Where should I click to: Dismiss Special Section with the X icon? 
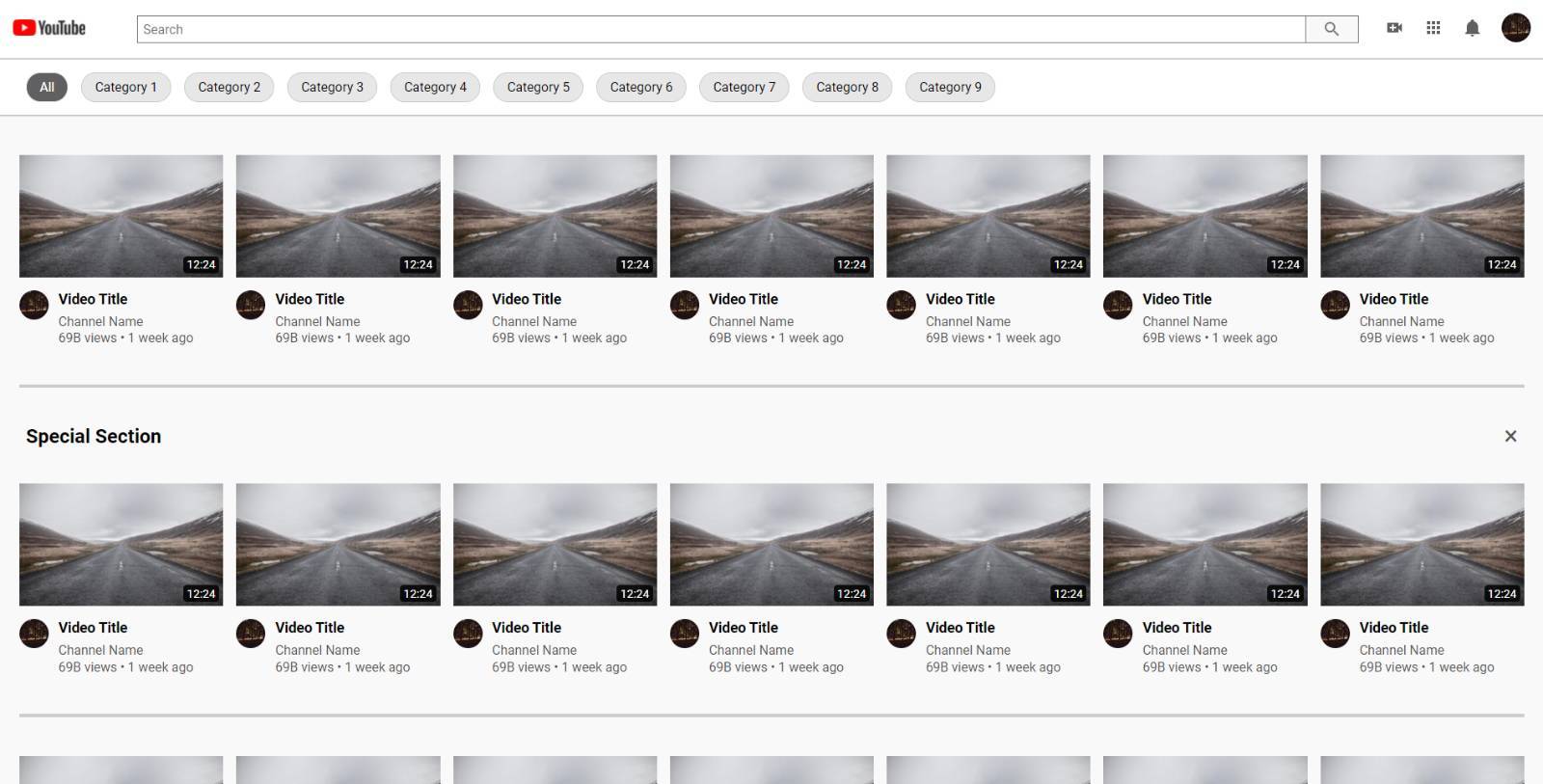(x=1510, y=436)
